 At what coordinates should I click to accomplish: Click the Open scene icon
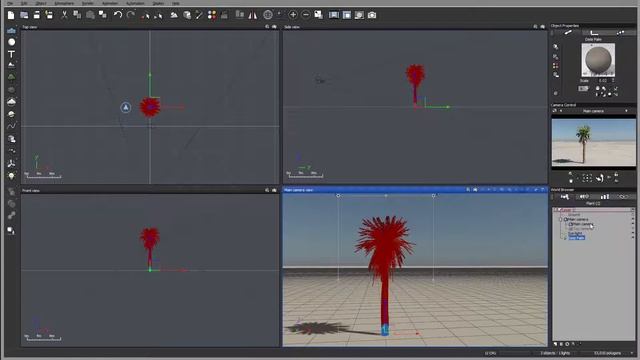pos(24,15)
